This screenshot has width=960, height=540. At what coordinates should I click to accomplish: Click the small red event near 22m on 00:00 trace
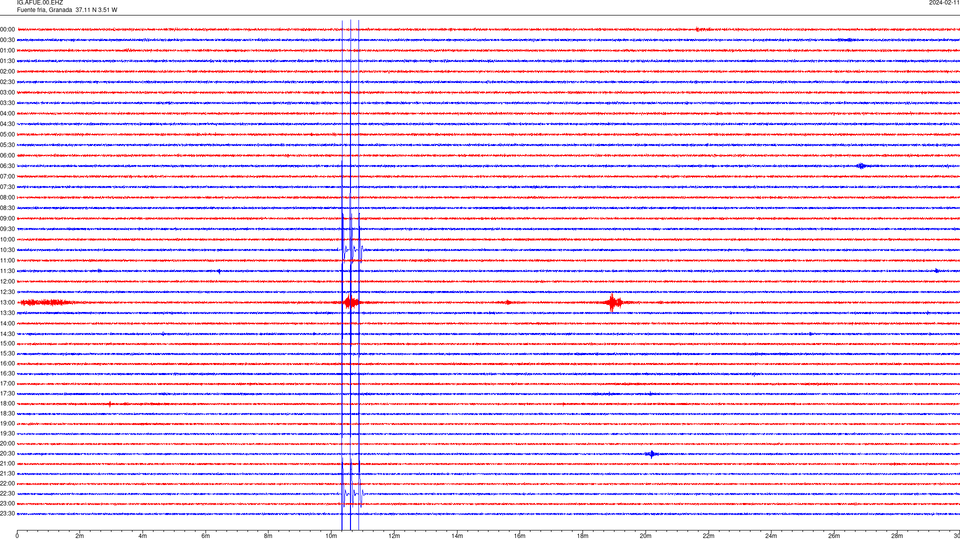[x=699, y=29]
